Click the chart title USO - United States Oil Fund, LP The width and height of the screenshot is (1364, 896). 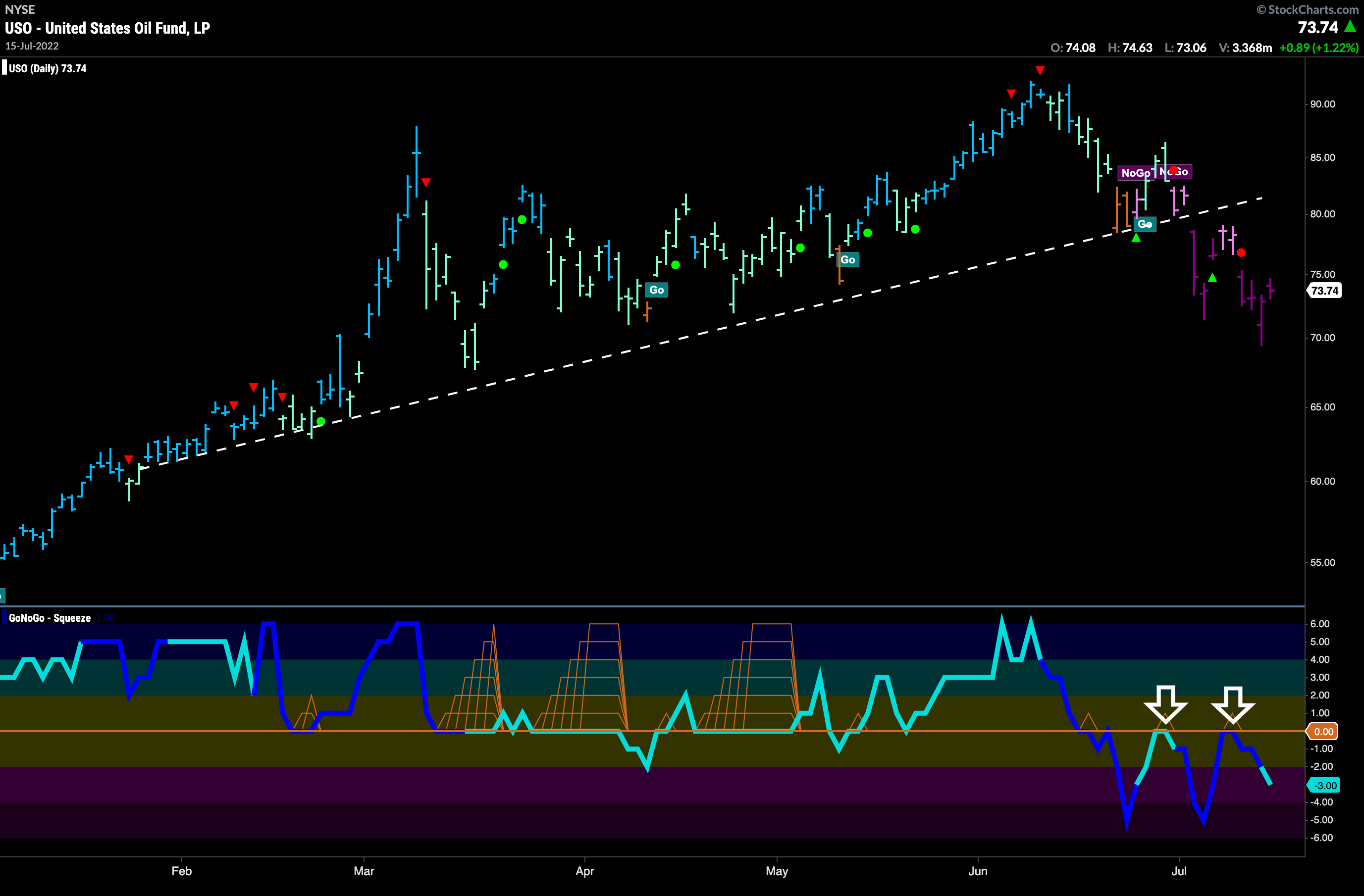tap(108, 28)
